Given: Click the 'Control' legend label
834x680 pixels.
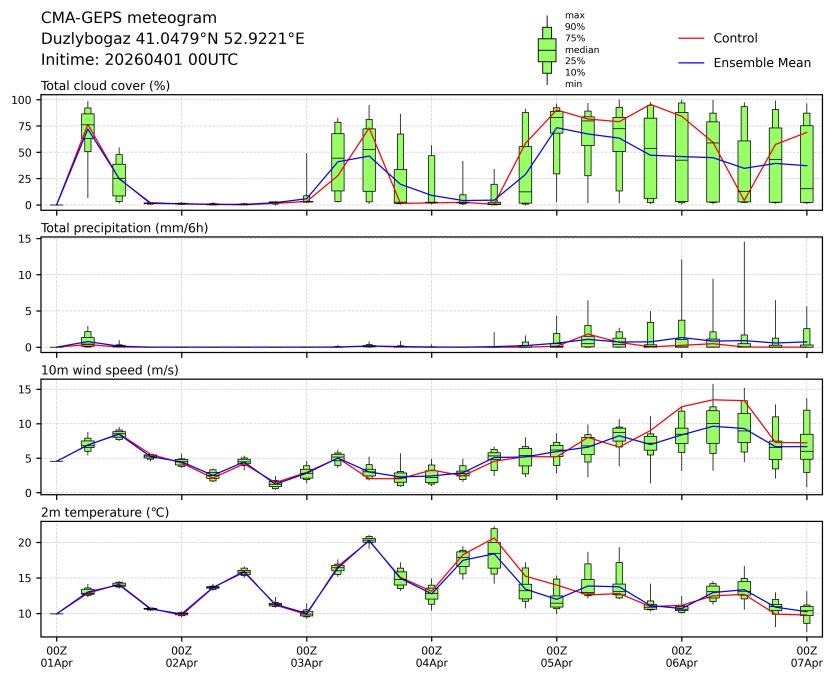Looking at the screenshot, I should pyautogui.click(x=735, y=38).
